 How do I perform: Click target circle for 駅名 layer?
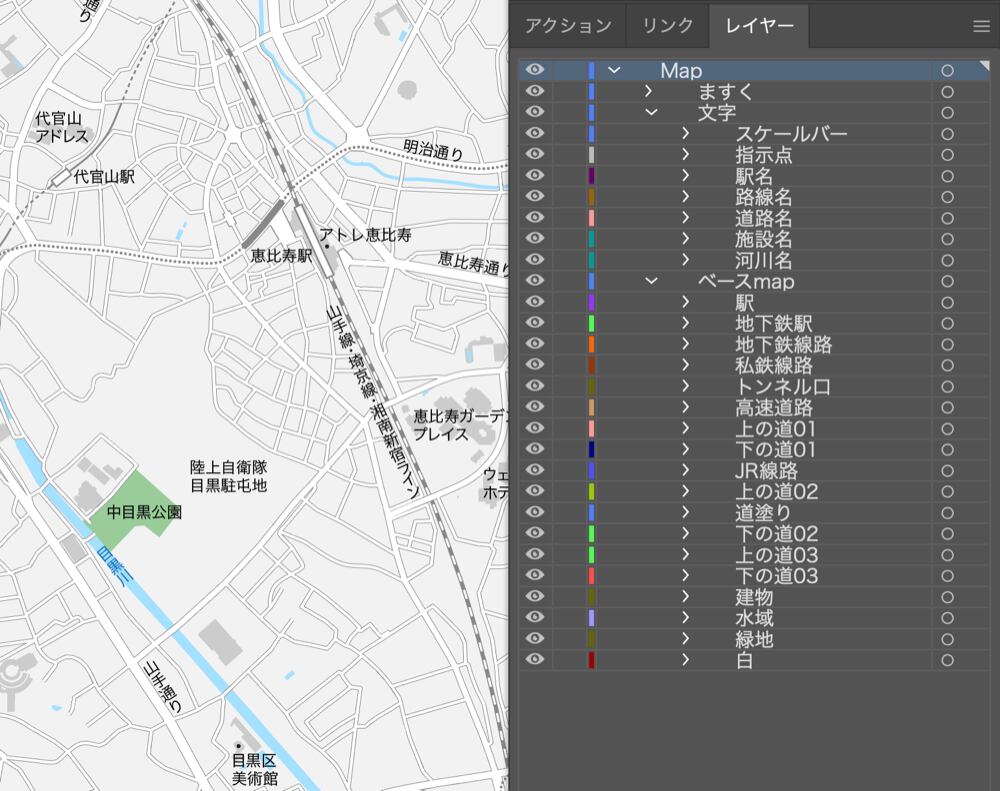click(x=947, y=176)
